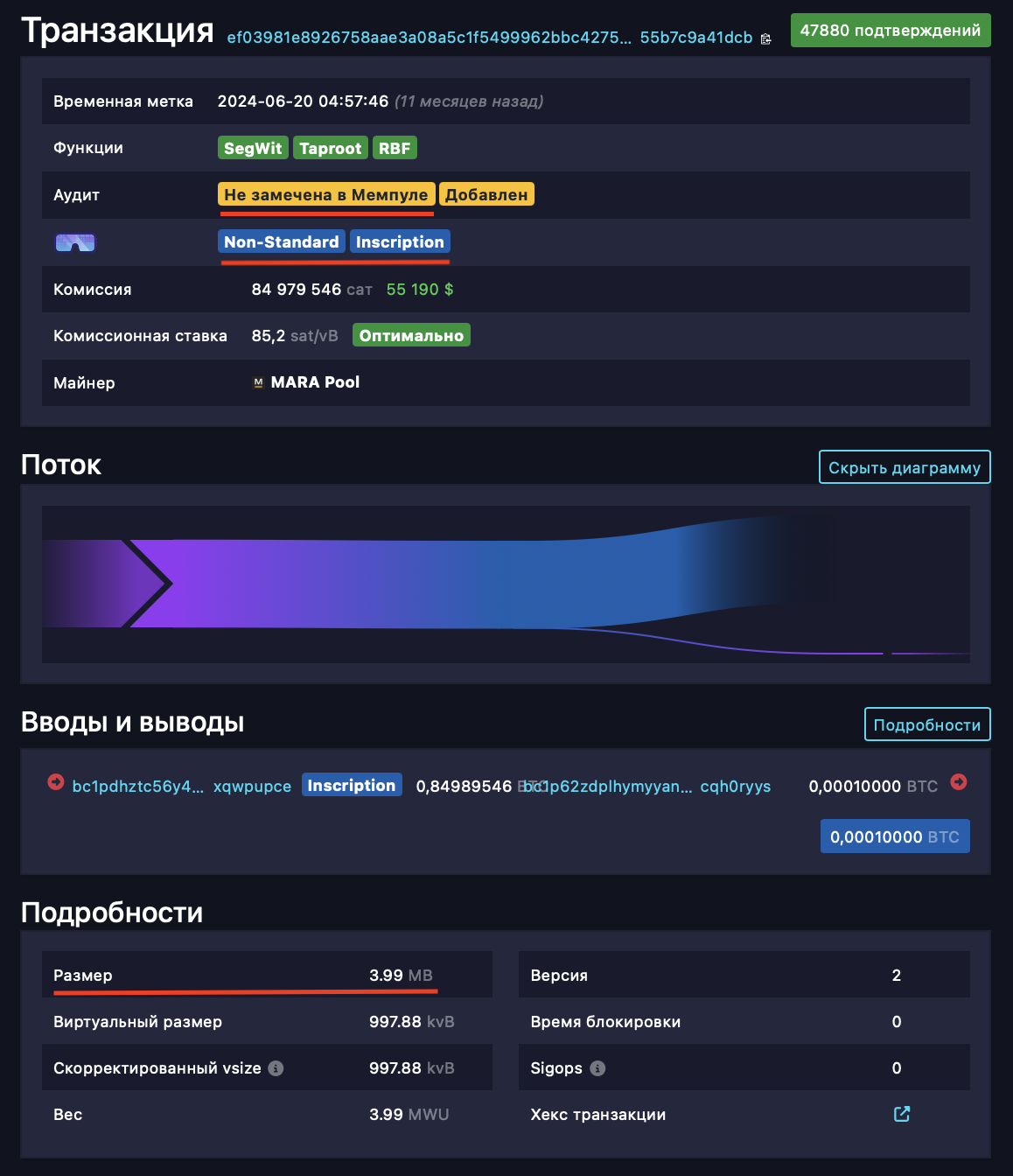The image size is (1013, 1176).
Task: Click the red output arrow icon
Action: tap(959, 782)
